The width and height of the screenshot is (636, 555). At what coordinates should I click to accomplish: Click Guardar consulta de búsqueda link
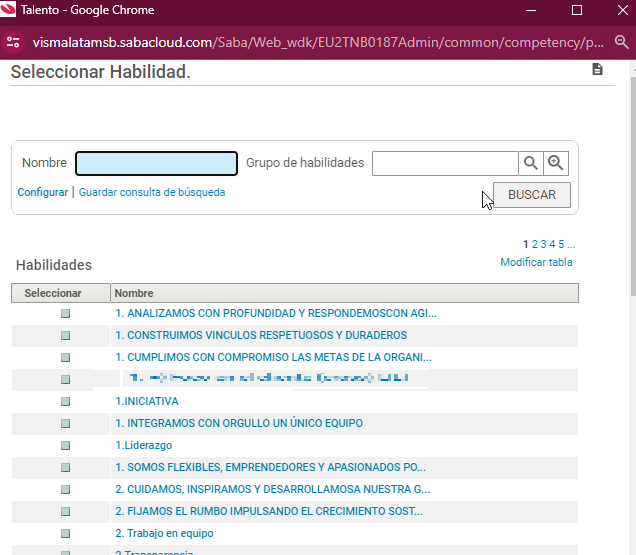pos(152,192)
